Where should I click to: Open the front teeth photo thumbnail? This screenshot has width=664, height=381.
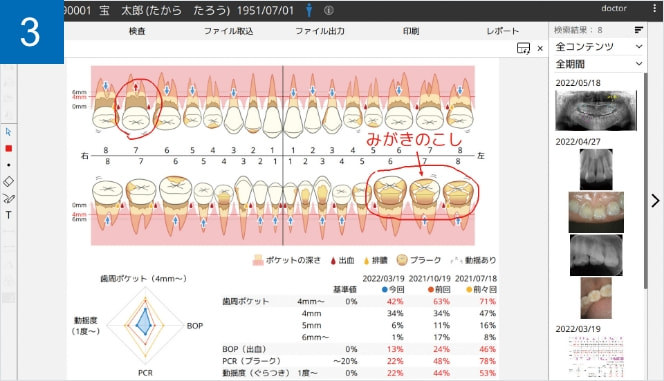[596, 212]
